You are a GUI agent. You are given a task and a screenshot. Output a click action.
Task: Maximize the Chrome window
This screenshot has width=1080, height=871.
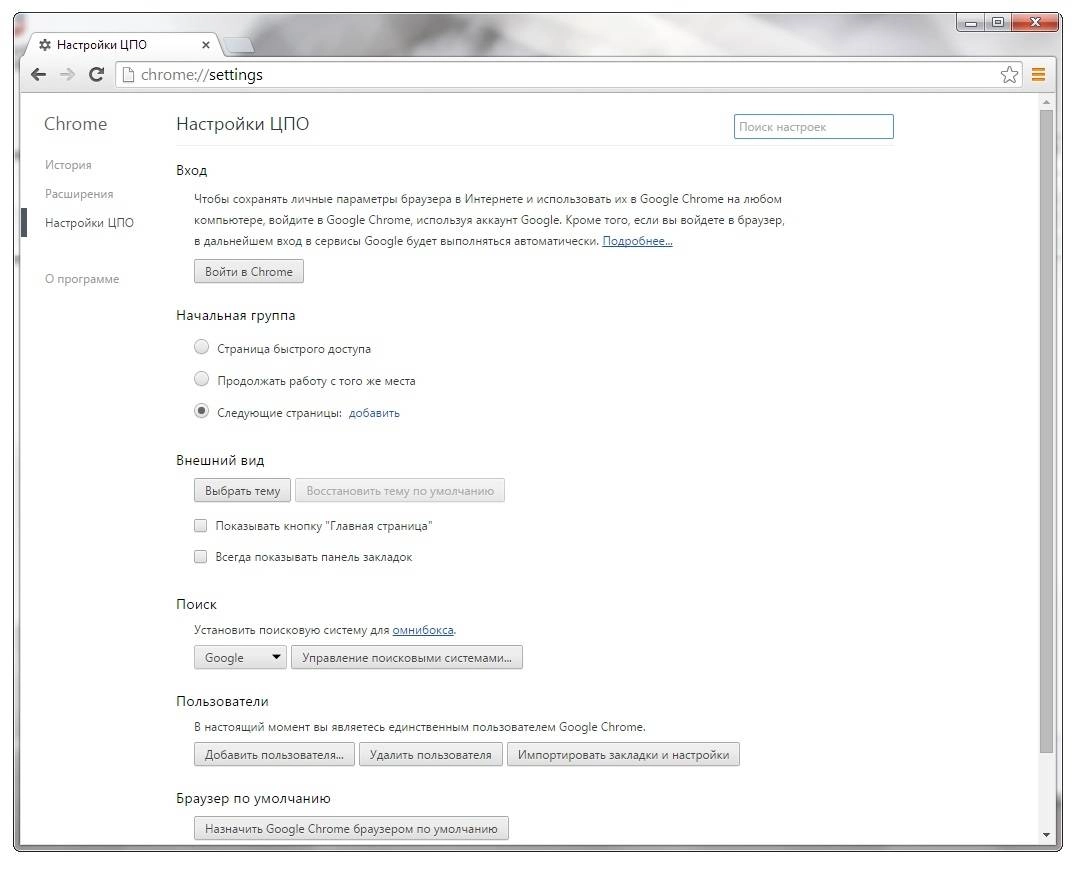(997, 23)
